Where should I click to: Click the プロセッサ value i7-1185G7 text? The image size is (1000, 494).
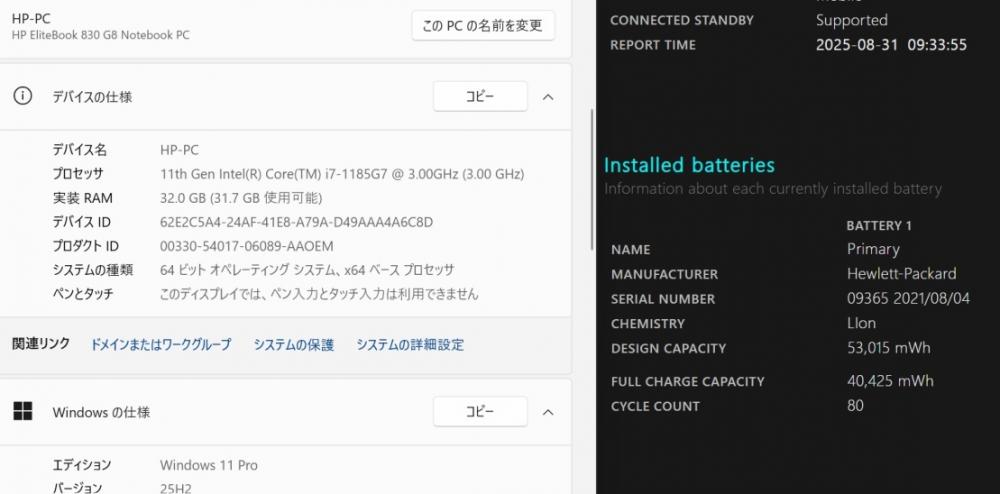(342, 174)
